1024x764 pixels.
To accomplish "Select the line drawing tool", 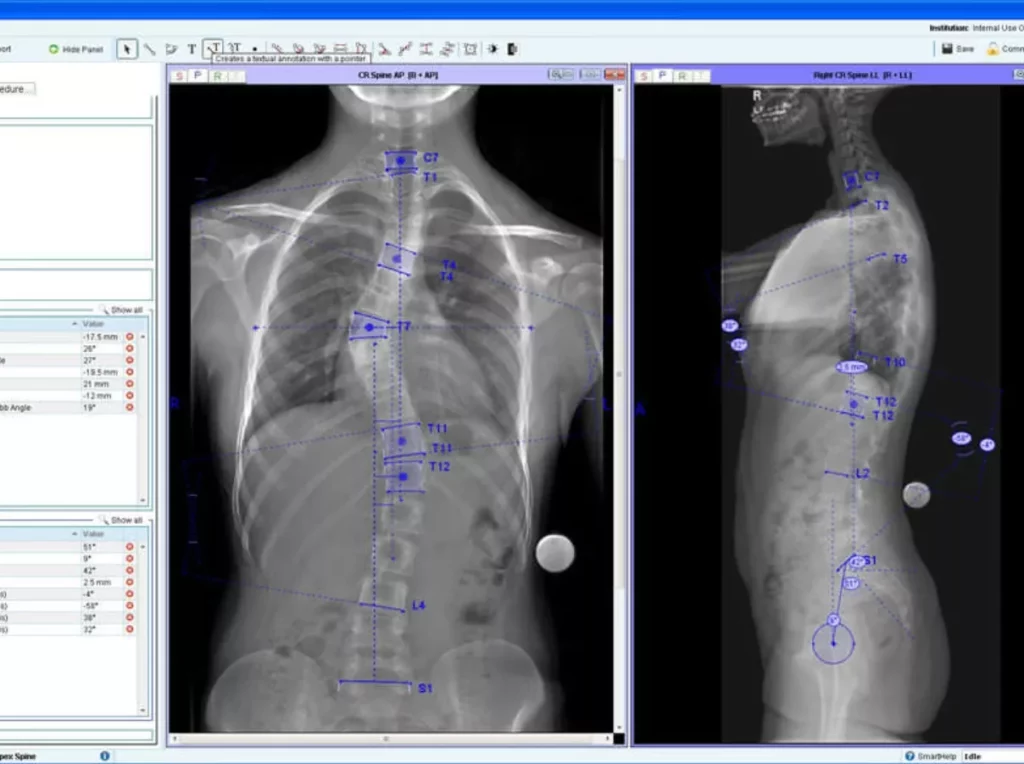I will 149,48.
